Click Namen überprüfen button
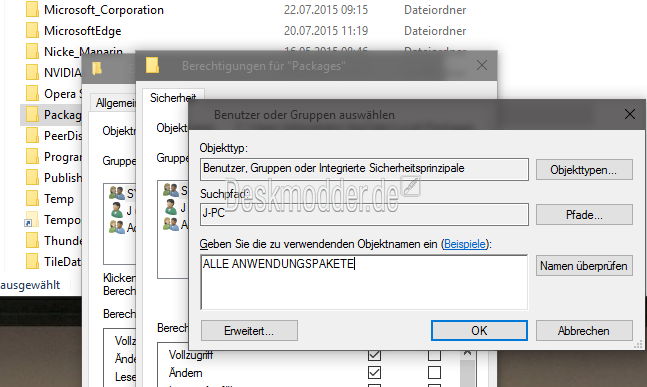 [x=584, y=266]
